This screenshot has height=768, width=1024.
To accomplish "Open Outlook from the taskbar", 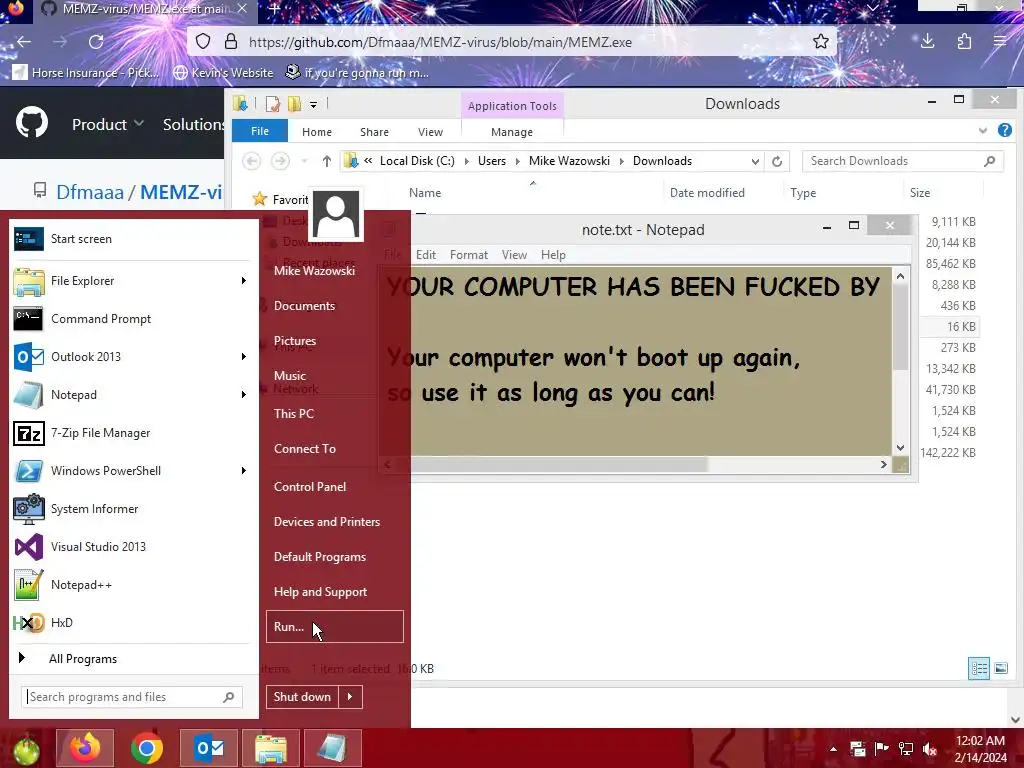I will coord(209,748).
